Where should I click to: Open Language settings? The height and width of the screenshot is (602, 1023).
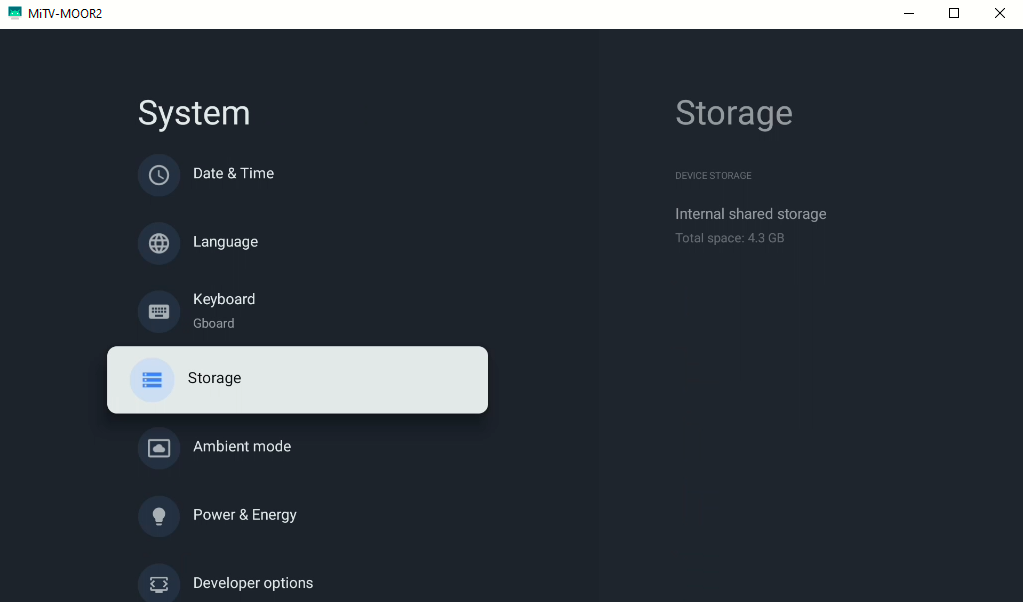coord(225,242)
